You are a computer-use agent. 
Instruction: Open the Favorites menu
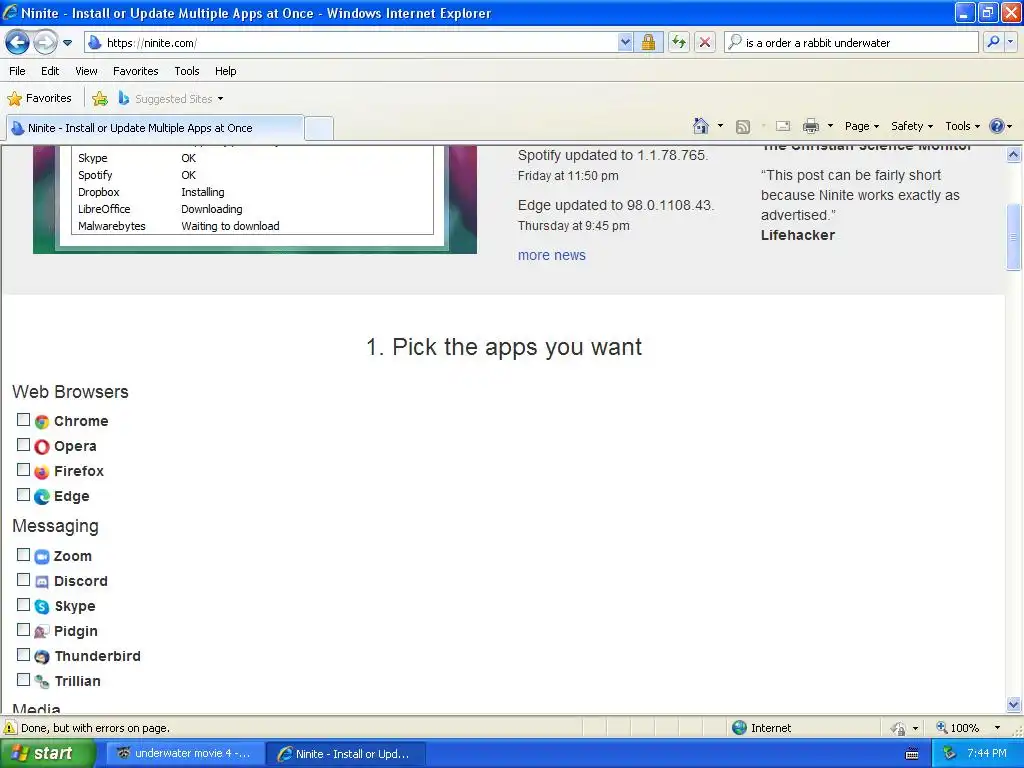coord(136,71)
